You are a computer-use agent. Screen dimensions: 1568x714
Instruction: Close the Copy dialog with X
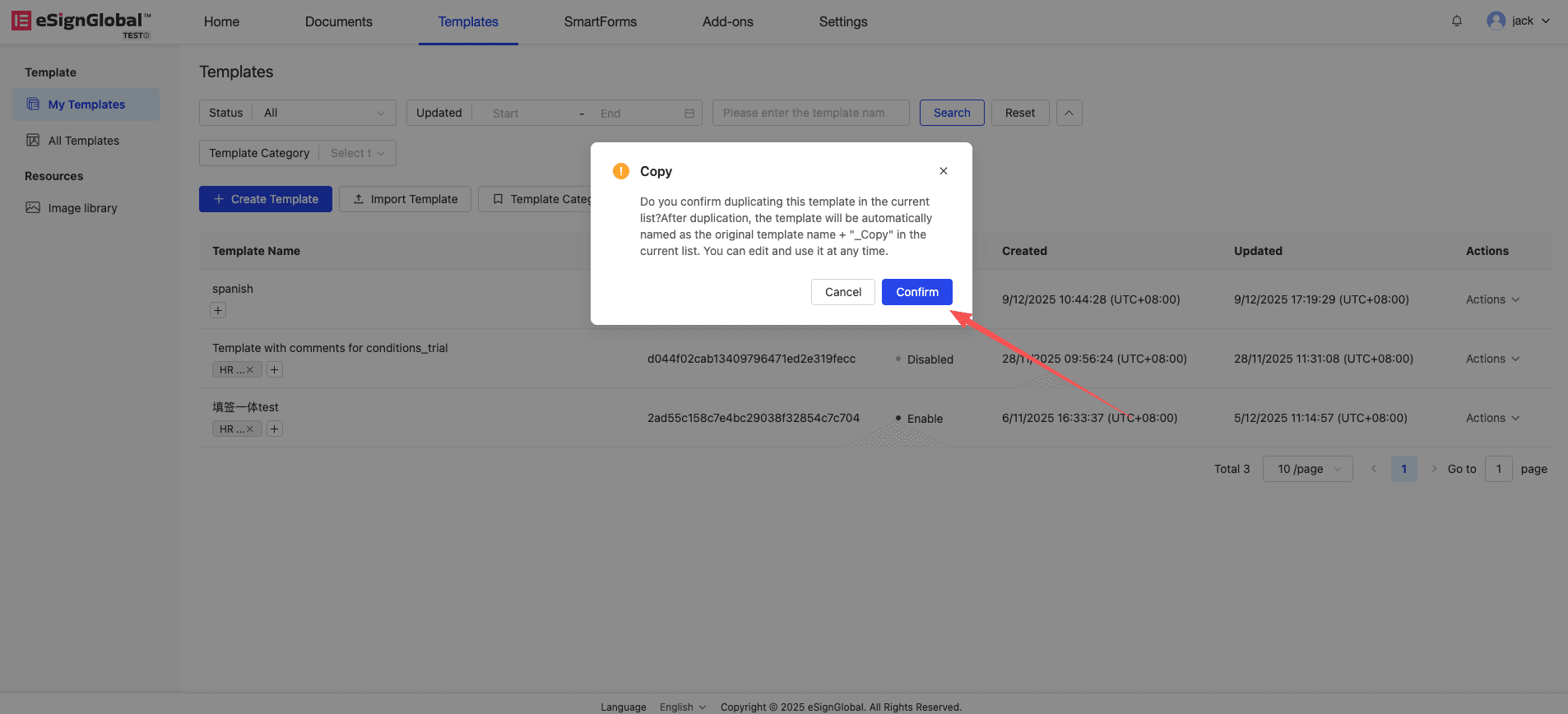944,171
